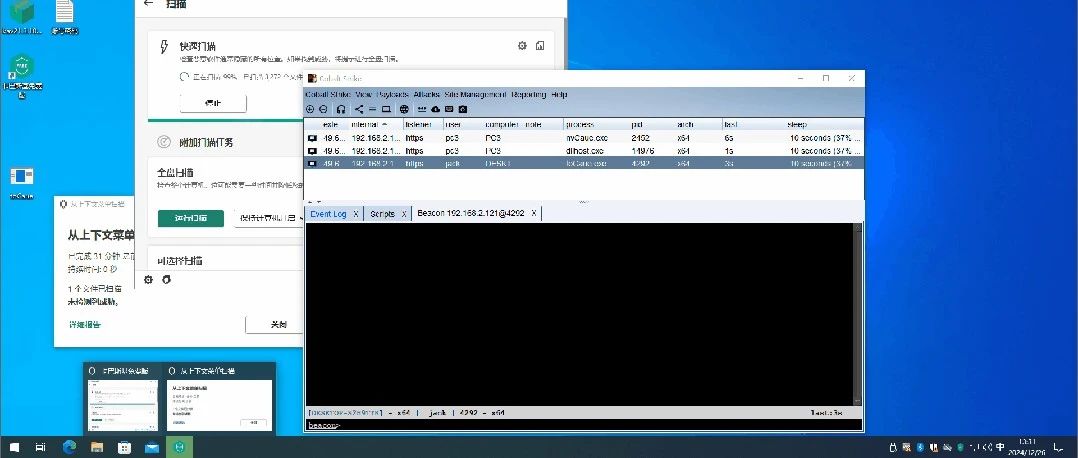Select the left taskbar preview thumbnail

[124, 400]
